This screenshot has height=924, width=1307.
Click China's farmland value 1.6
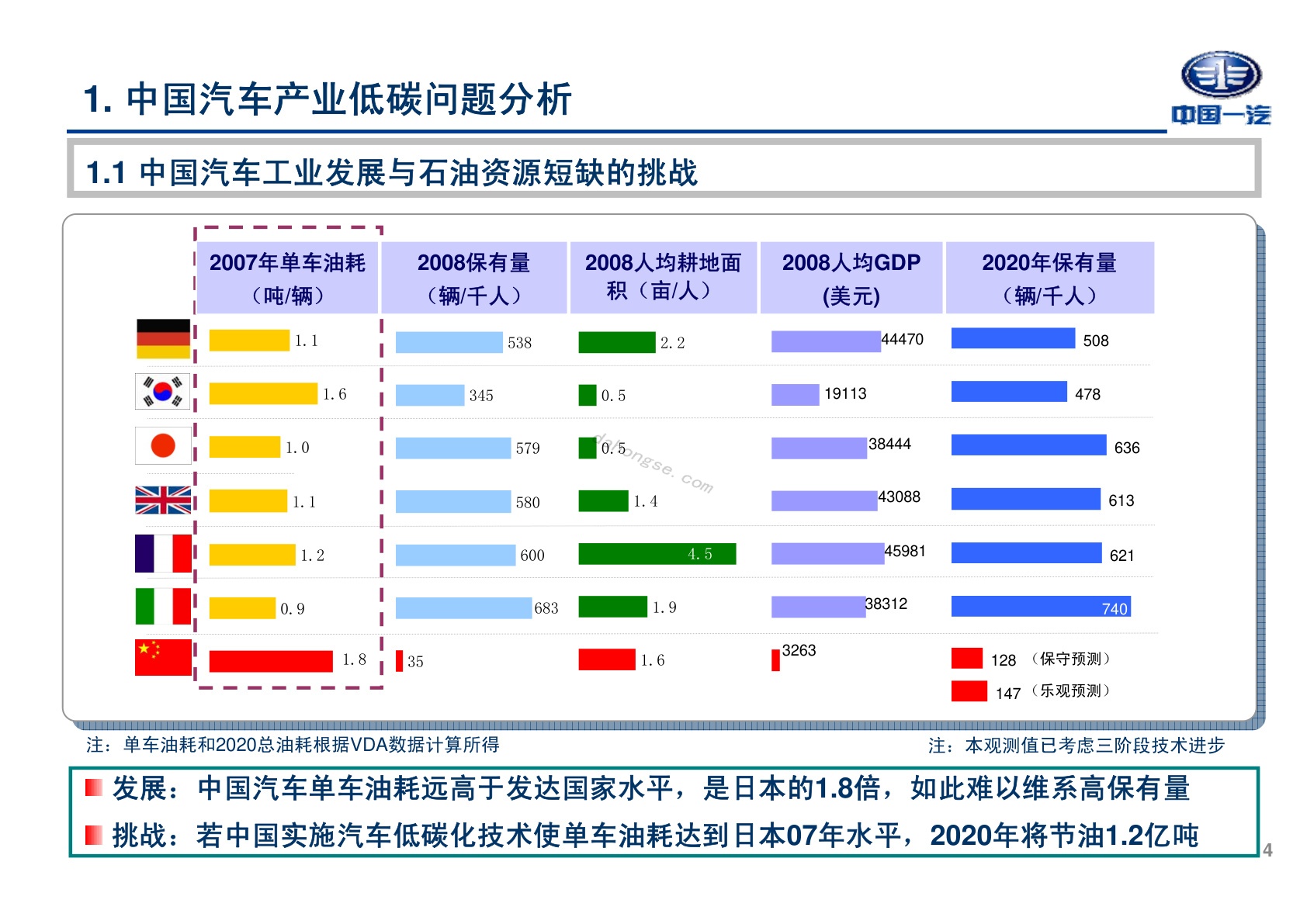(x=652, y=660)
